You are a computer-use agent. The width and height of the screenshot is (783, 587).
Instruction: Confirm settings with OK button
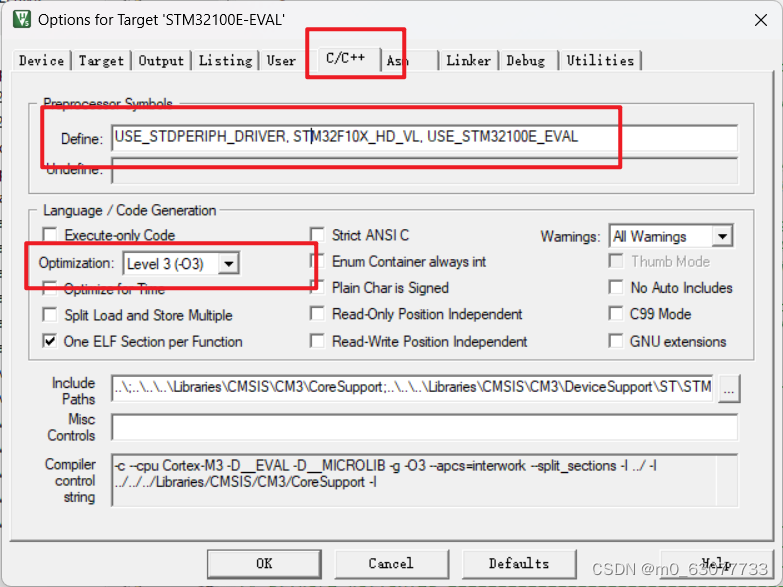point(264,564)
